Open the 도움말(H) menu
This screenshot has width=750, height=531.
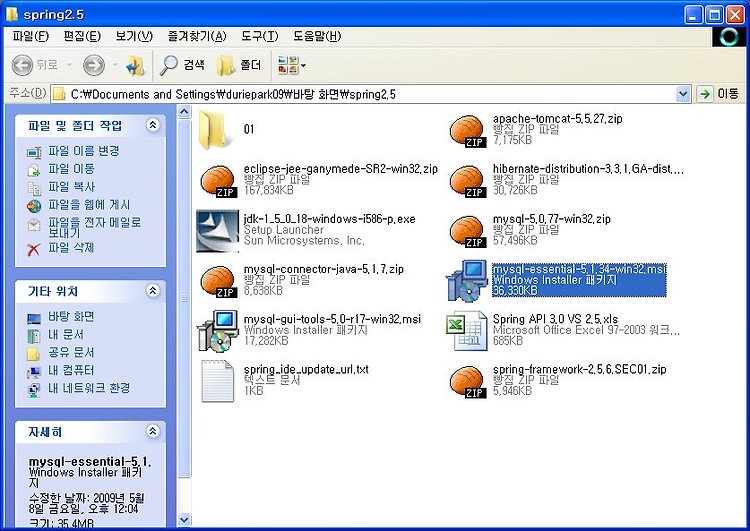(x=317, y=36)
